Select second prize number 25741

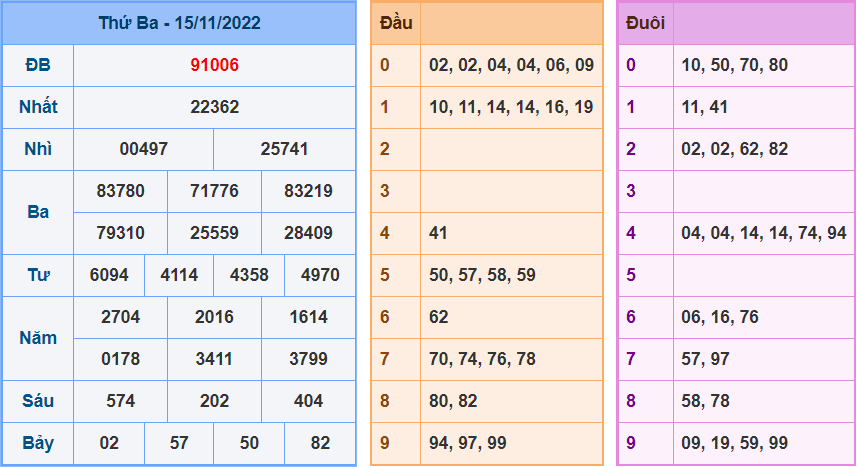coord(284,149)
